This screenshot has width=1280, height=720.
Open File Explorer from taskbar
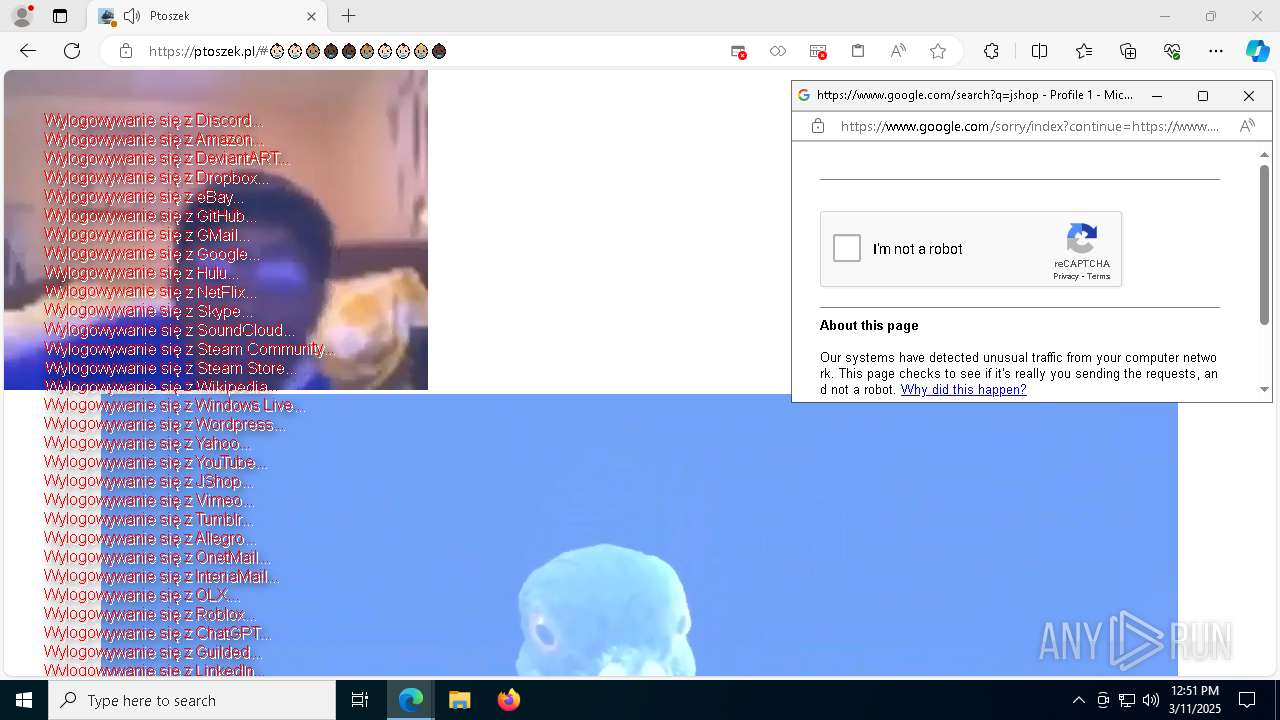pyautogui.click(x=459, y=700)
